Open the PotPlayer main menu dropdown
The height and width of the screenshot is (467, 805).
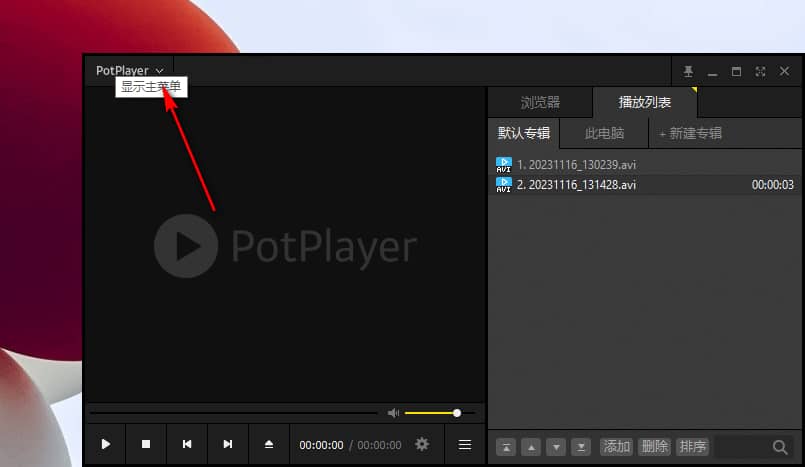[x=129, y=70]
